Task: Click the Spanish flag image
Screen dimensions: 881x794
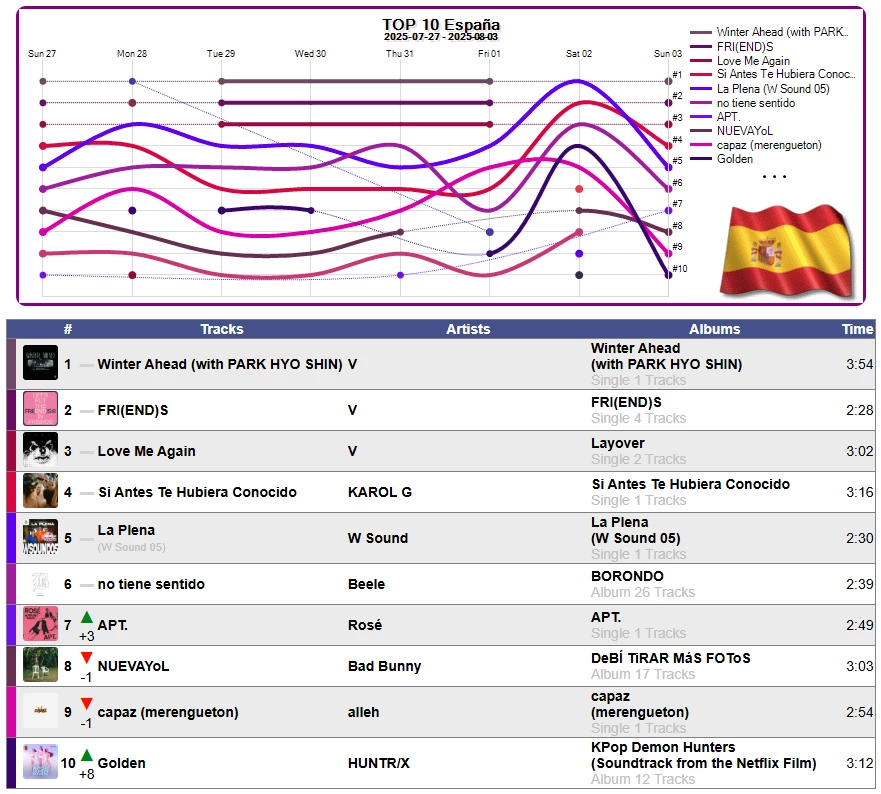Action: (787, 251)
